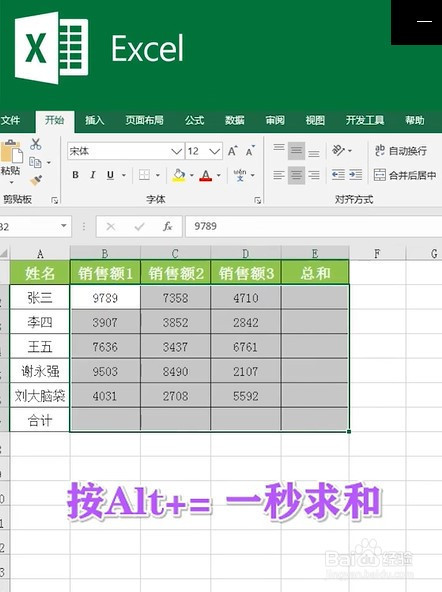442x592 pixels.
Task: Switch to the 数据 tab
Action: (x=235, y=120)
